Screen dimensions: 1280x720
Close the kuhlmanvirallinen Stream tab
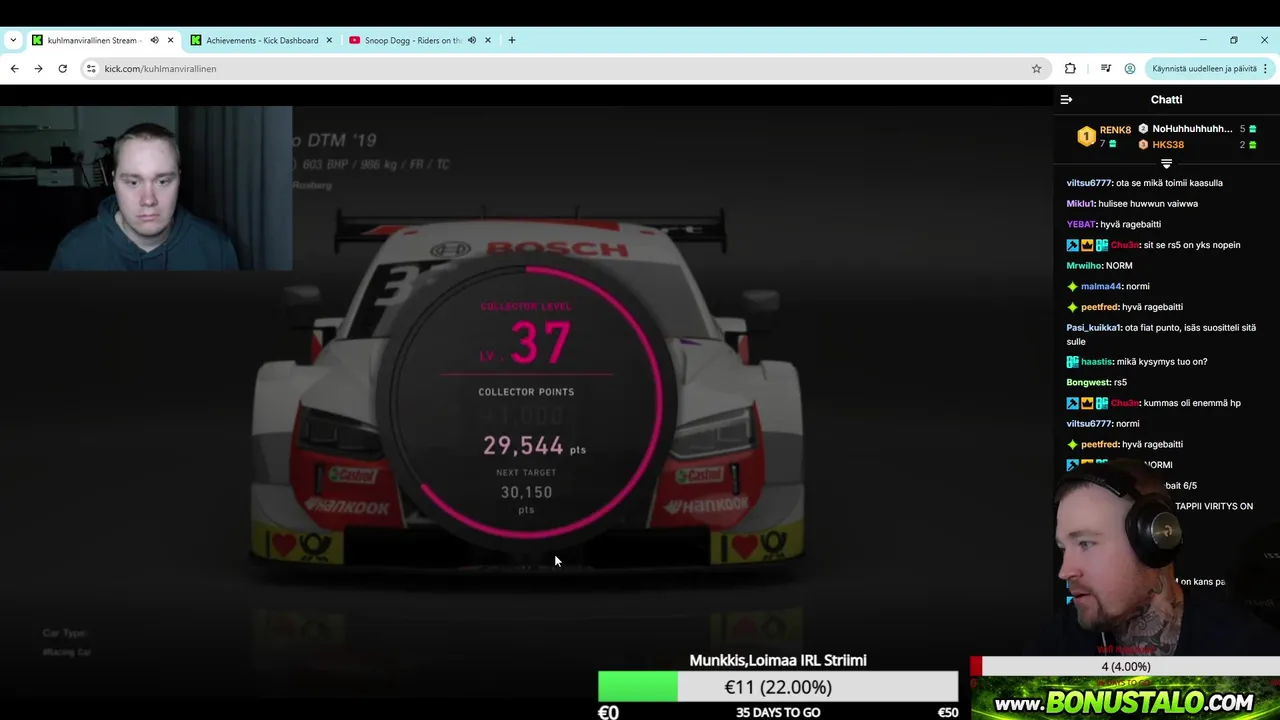(x=170, y=40)
